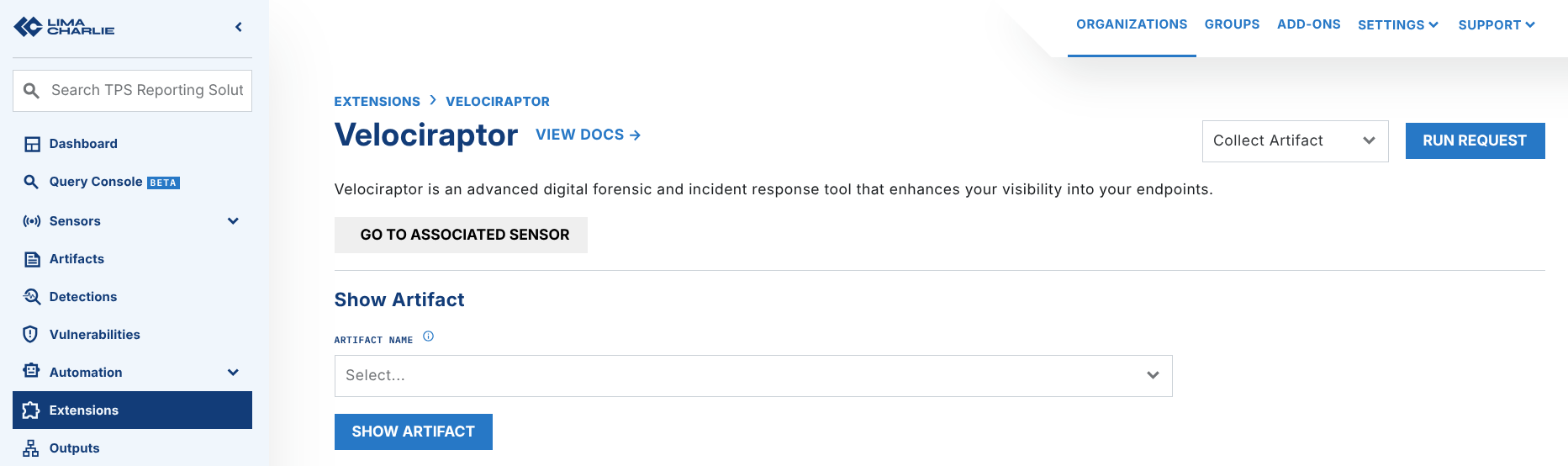Expand the Sensors submenu chevron

point(233,221)
